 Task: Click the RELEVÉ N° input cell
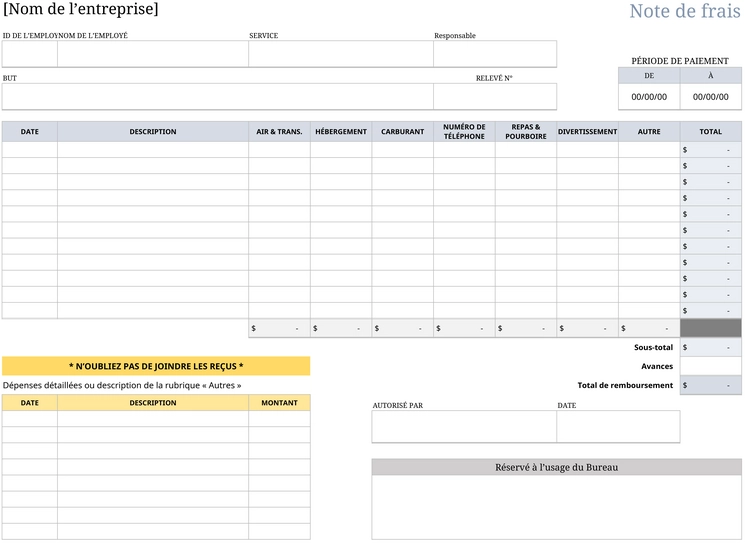[495, 96]
